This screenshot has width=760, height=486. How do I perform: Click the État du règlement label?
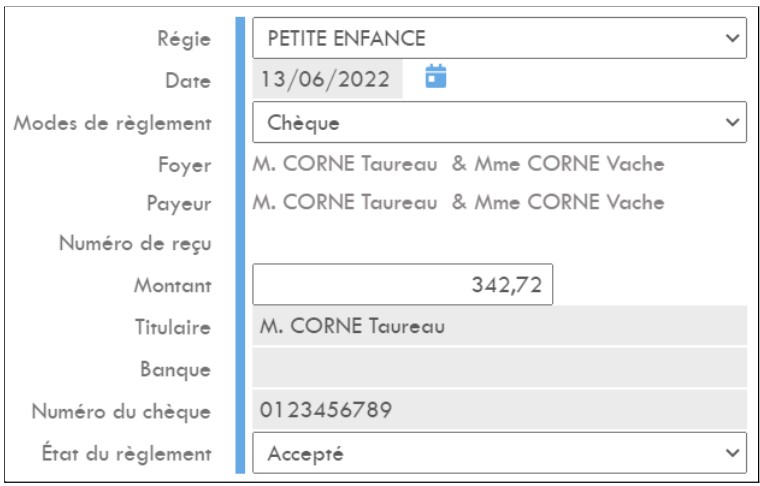tap(127, 454)
